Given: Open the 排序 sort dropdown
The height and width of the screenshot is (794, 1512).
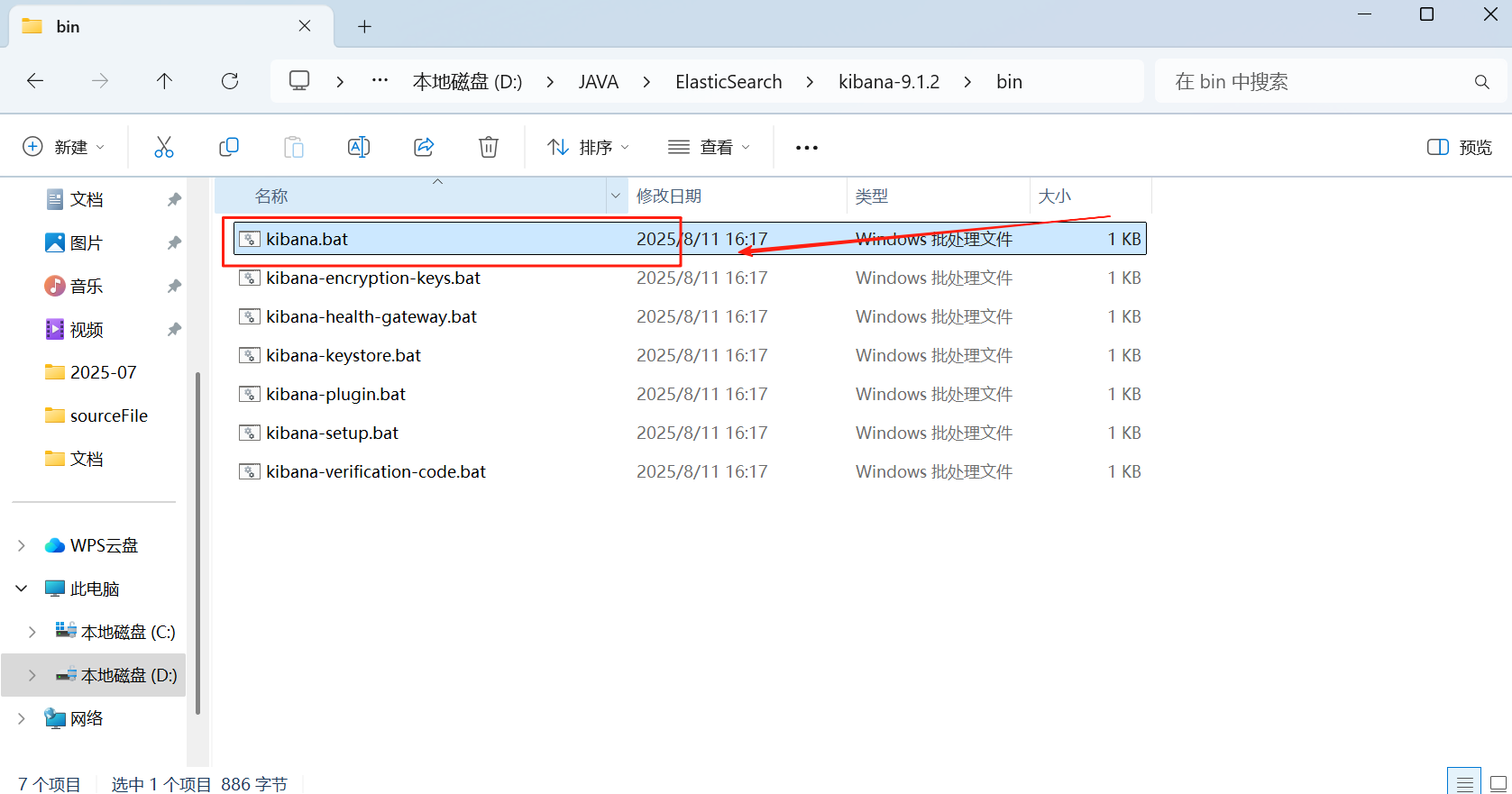Looking at the screenshot, I should coord(589,147).
